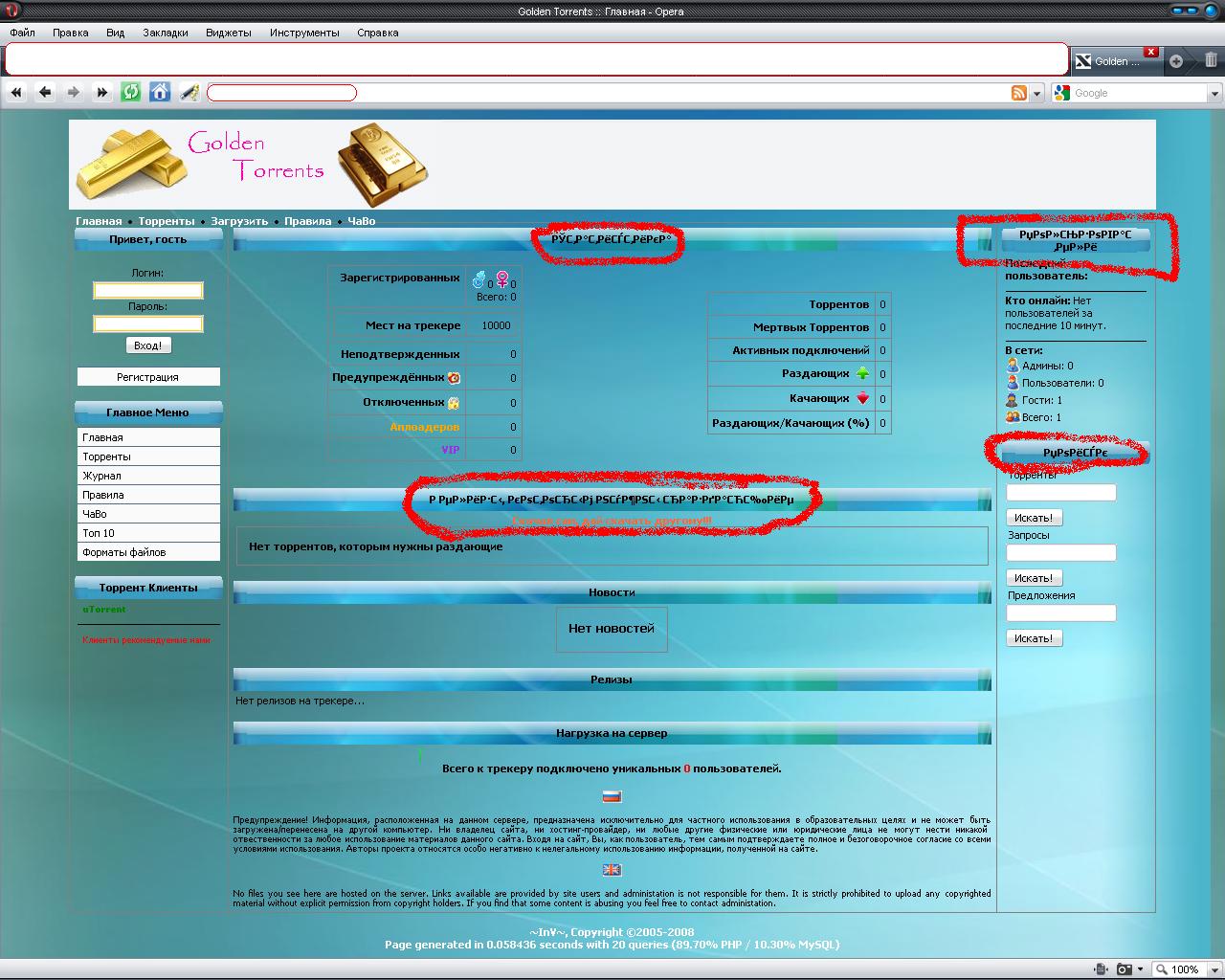Click the new tab plus icon
The height and width of the screenshot is (980, 1225).
[1176, 61]
